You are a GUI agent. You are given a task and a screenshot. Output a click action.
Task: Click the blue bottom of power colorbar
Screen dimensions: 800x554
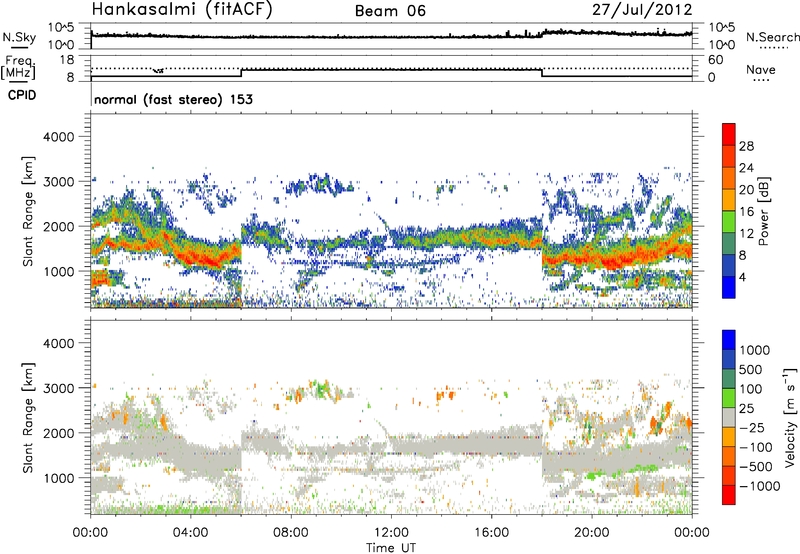[x=729, y=287]
